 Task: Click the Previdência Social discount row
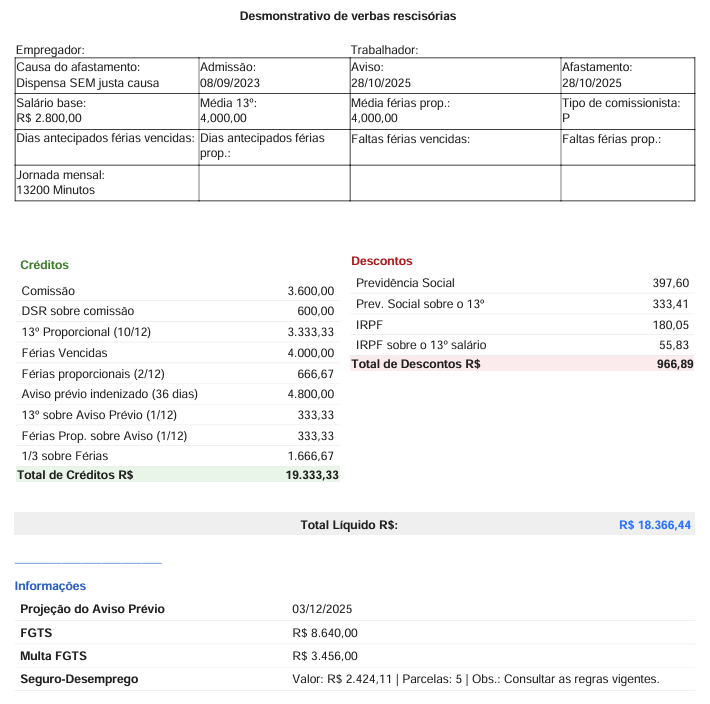[522, 284]
